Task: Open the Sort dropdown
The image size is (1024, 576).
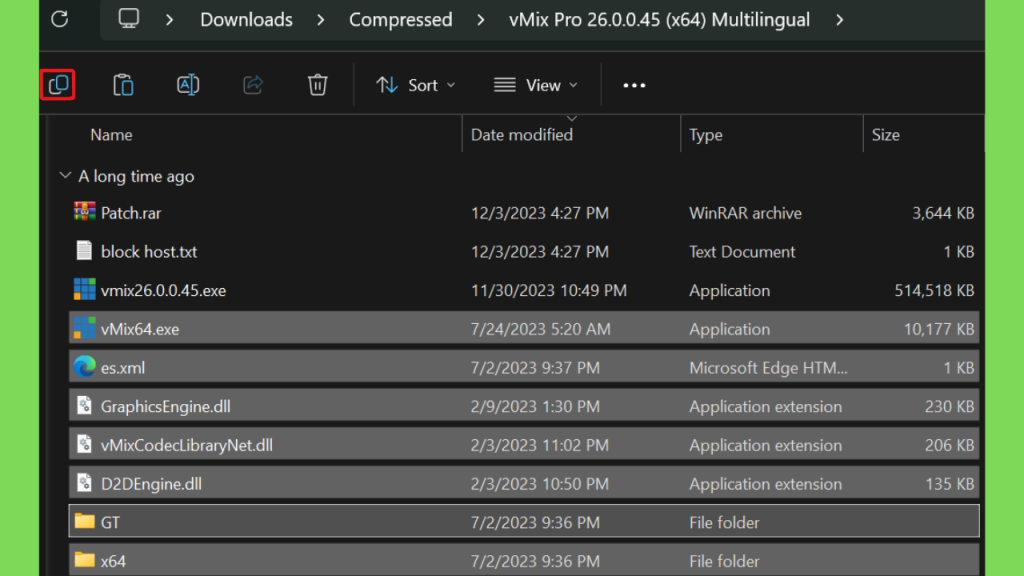Action: coord(416,85)
